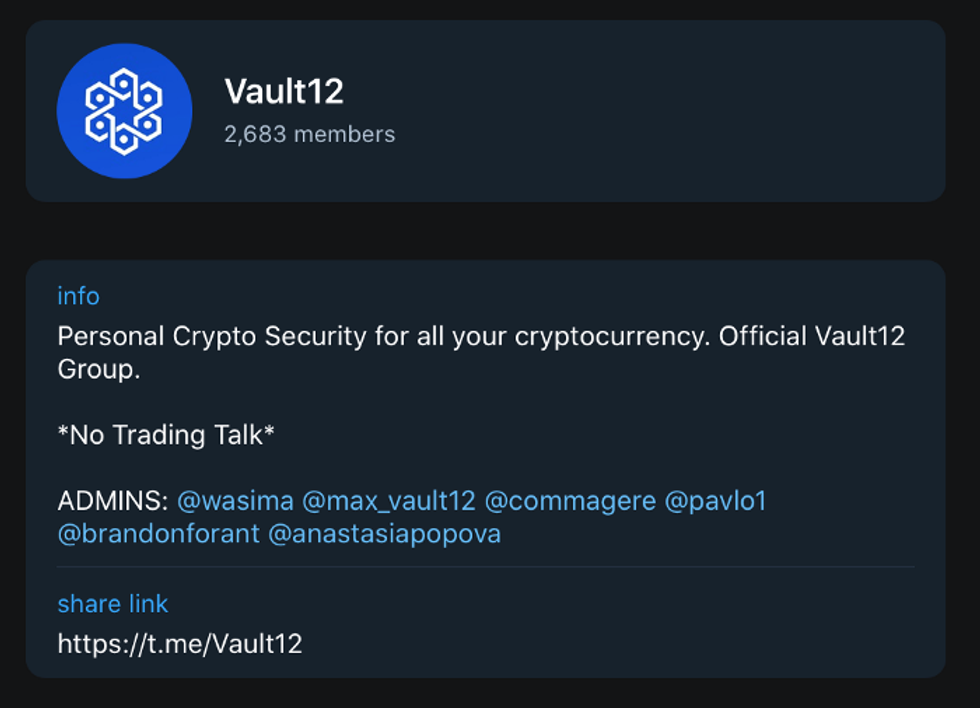The height and width of the screenshot is (708, 980).
Task: Open the https://t.me/Vault12 link
Action: 180,643
